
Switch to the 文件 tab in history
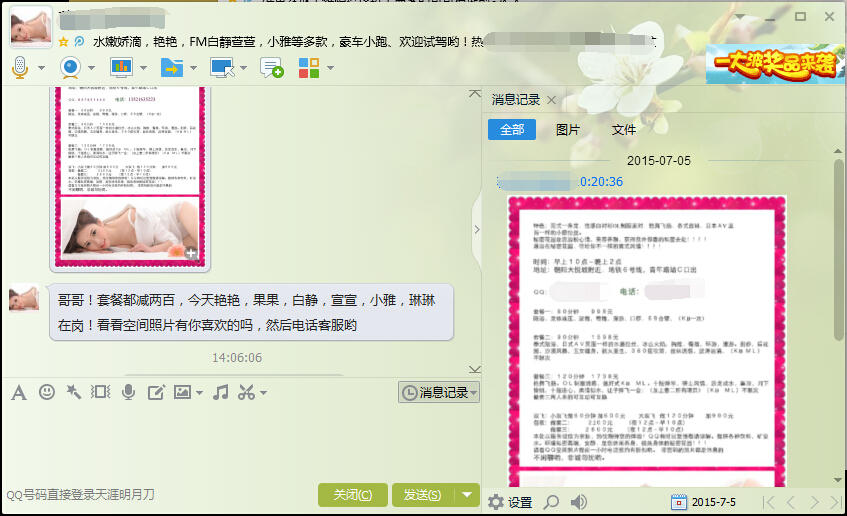(623, 130)
